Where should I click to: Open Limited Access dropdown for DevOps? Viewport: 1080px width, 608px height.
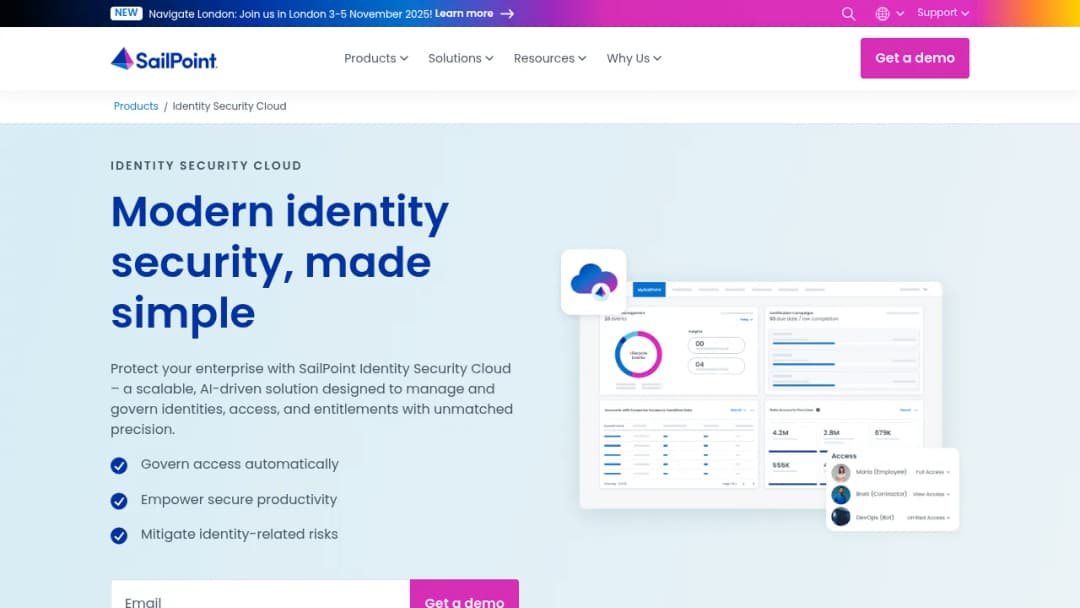[x=928, y=518]
